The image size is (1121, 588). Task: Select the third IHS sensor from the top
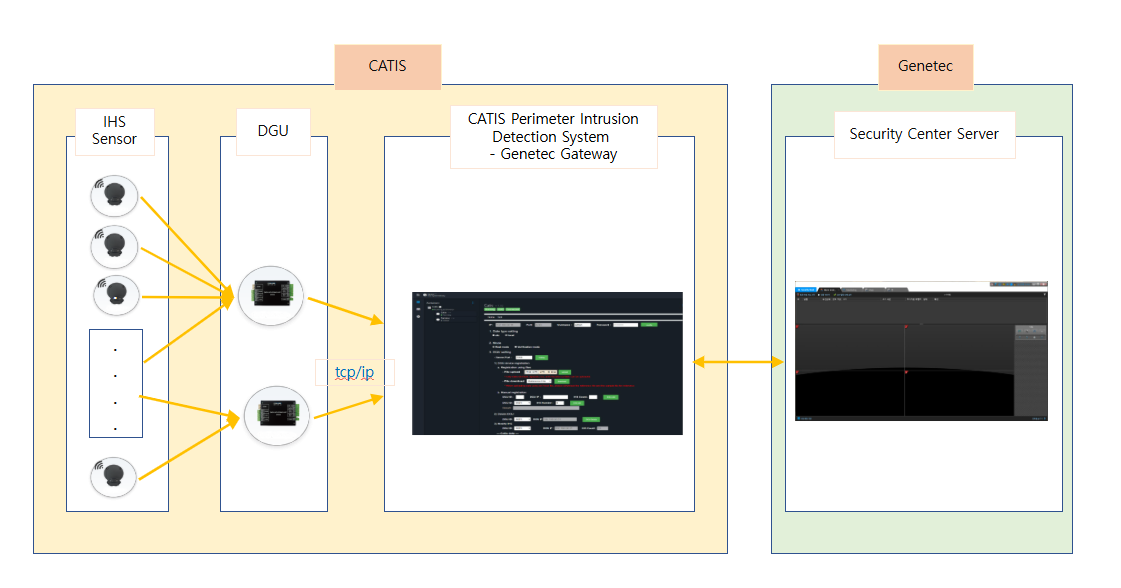click(117, 295)
